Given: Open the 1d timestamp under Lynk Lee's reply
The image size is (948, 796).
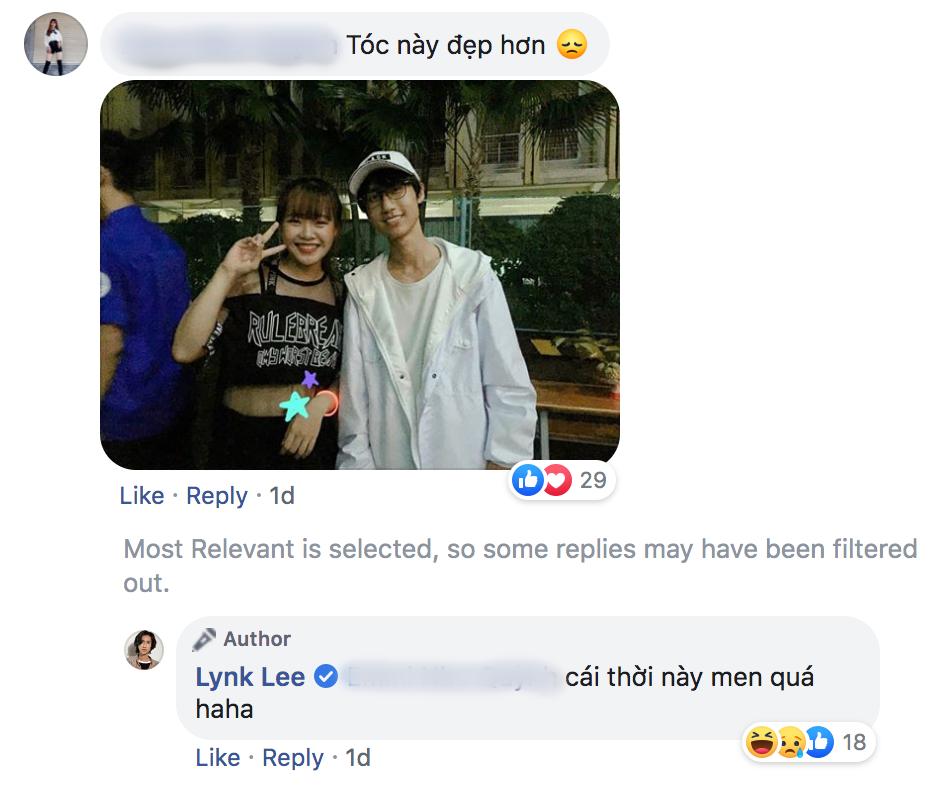Looking at the screenshot, I should 358,758.
